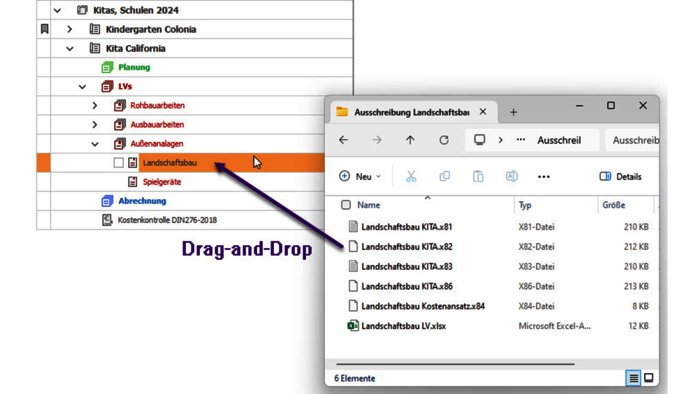Collapse the Kitas, Schulen 2024 node
Image resolution: width=700 pixels, height=394 pixels.
[x=57, y=10]
